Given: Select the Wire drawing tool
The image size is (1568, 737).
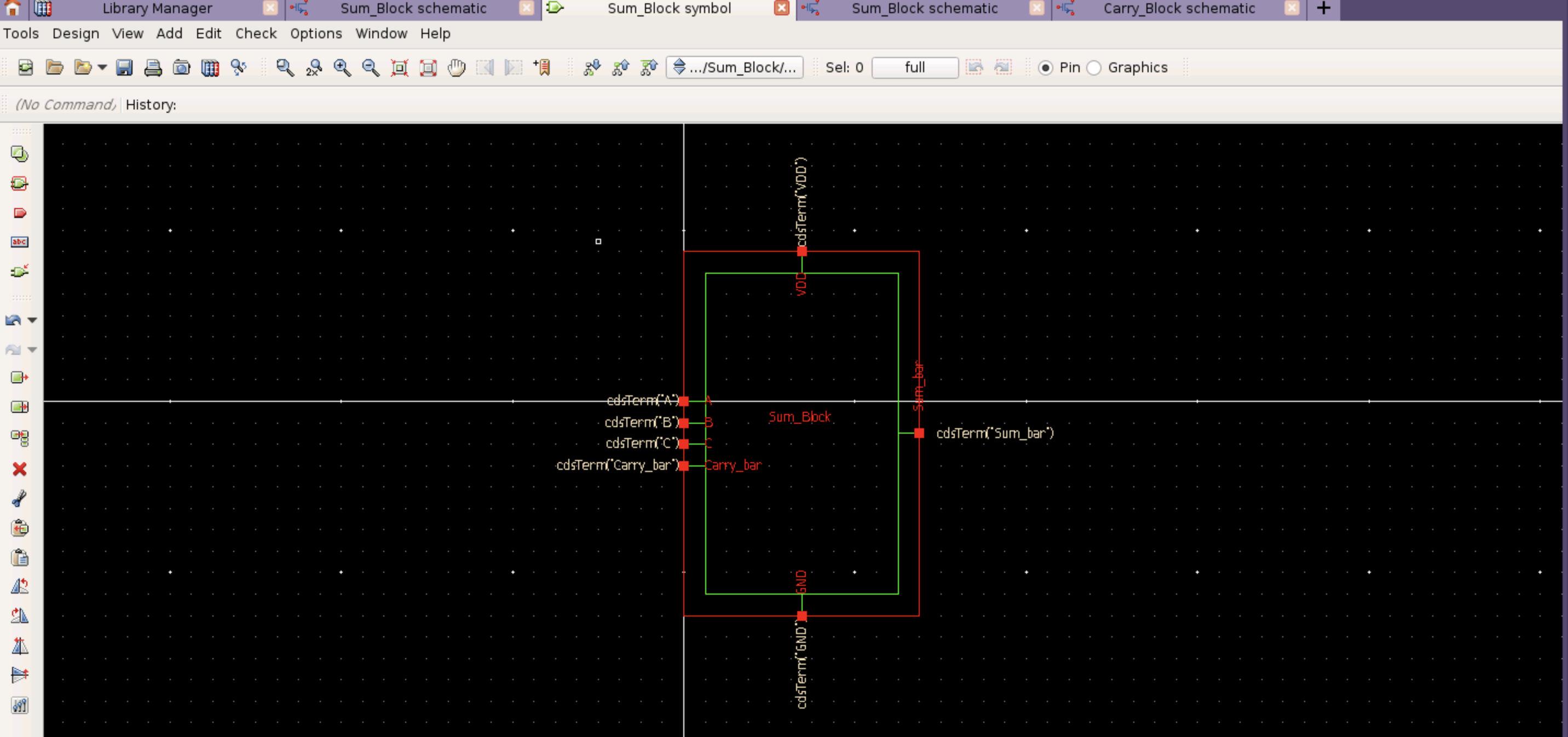Looking at the screenshot, I should coord(20,272).
